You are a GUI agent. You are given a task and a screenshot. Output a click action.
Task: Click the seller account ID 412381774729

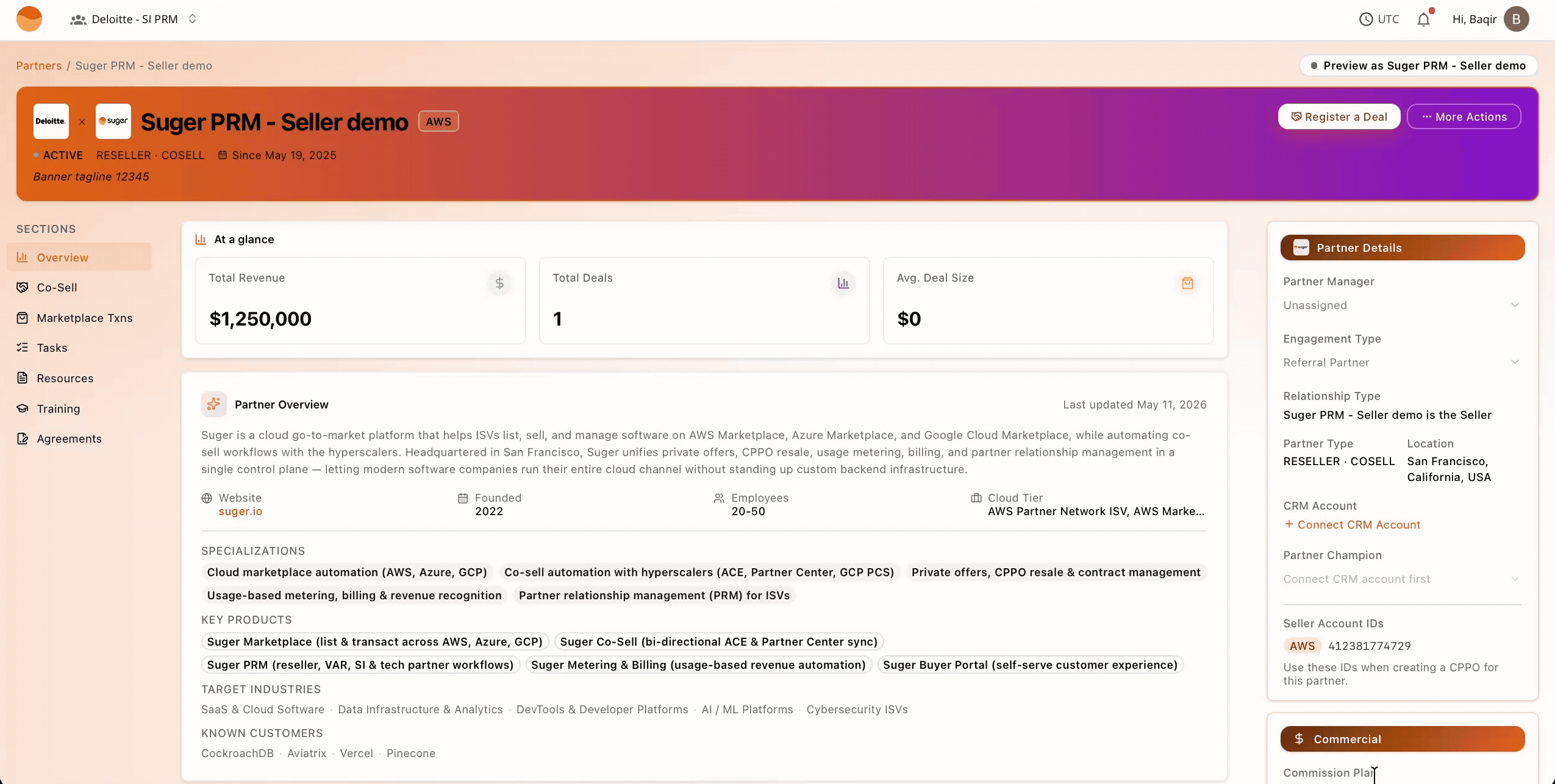point(1370,646)
